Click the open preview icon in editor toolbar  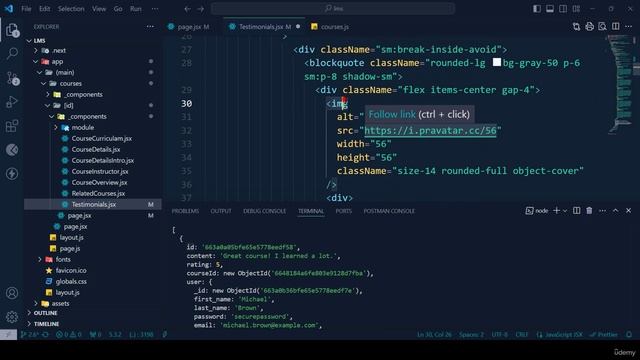(602, 27)
